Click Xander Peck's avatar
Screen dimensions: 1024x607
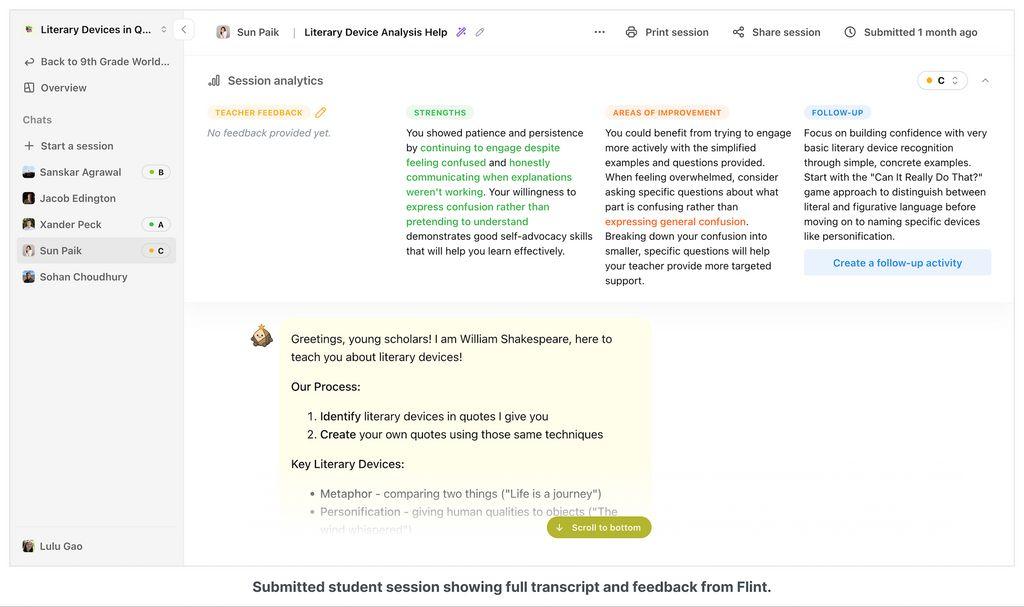click(29, 224)
